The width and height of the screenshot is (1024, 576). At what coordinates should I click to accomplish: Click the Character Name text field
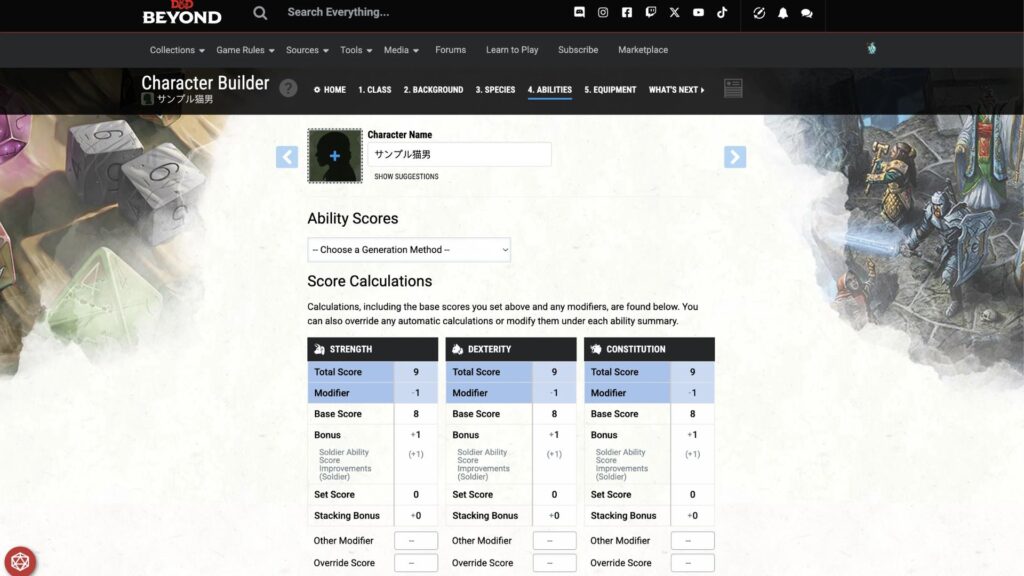[x=459, y=155]
